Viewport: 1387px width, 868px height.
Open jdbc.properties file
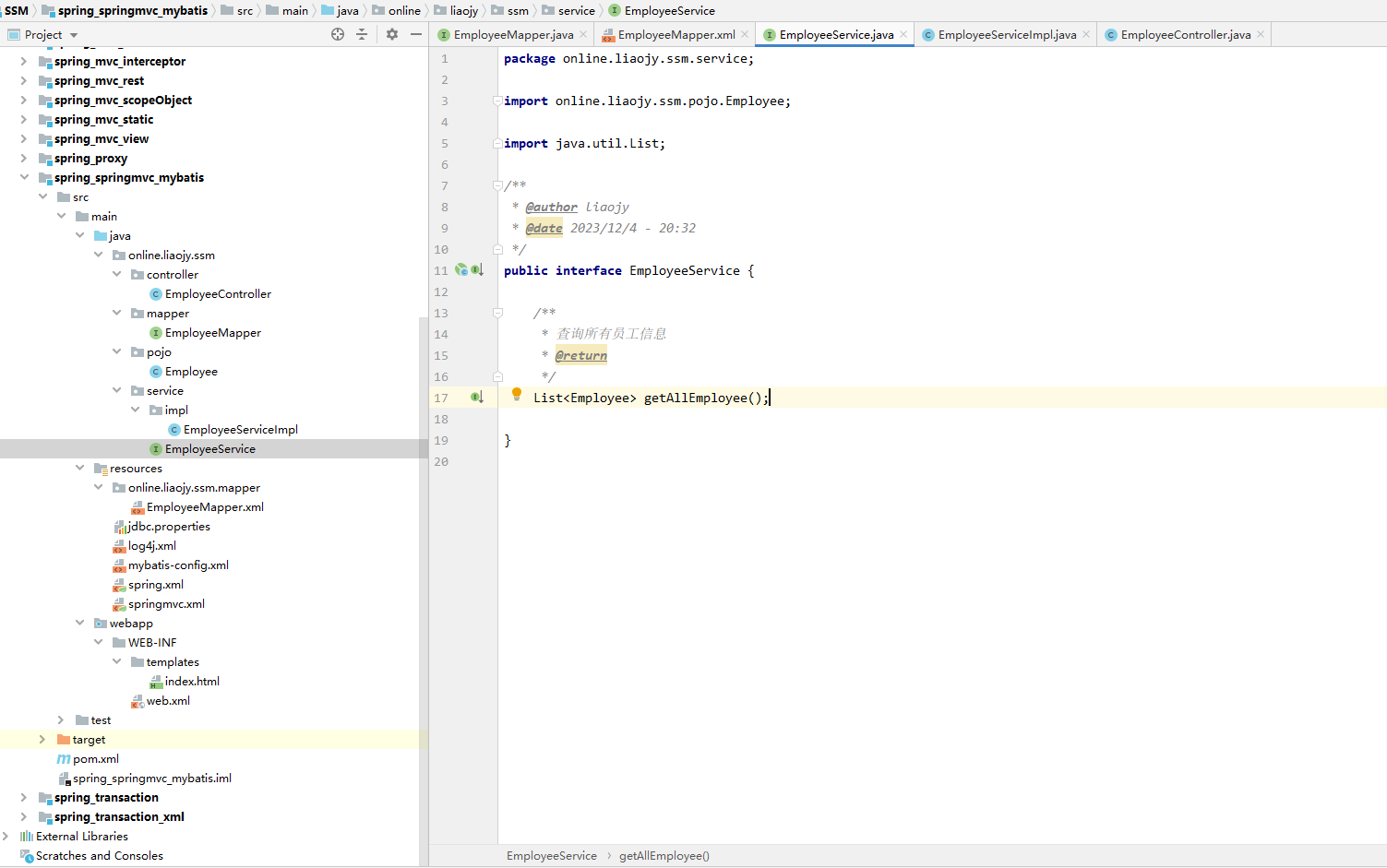click(x=169, y=527)
